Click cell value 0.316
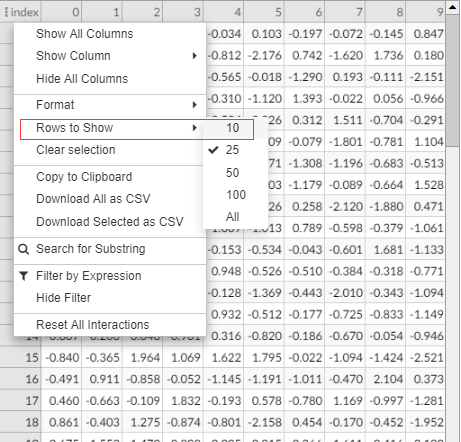This screenshot has height=442, width=461. click(x=226, y=336)
